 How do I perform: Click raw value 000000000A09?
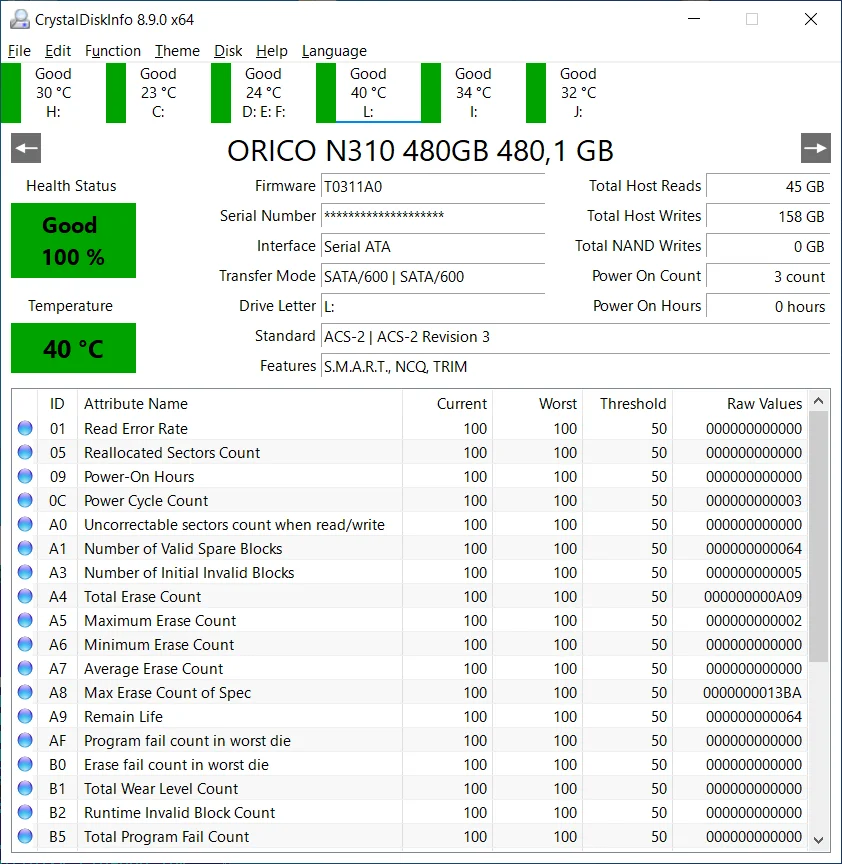pos(753,597)
